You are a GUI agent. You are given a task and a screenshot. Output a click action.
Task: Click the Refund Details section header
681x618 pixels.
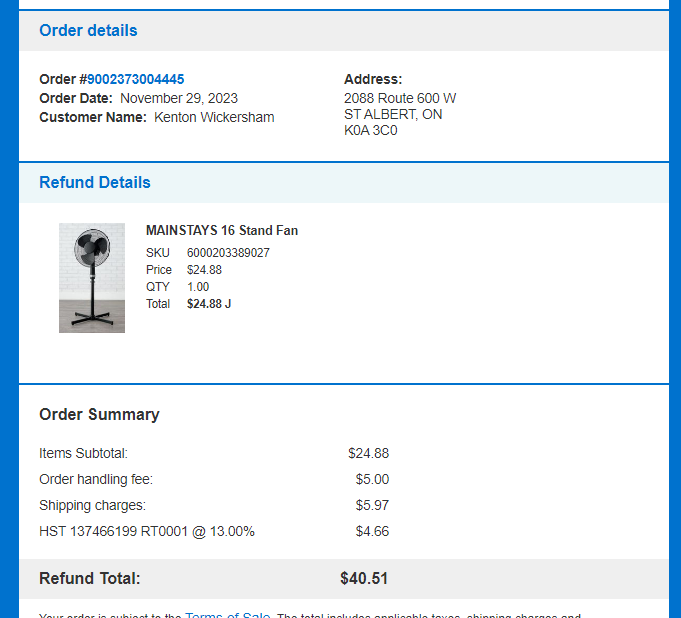[95, 182]
